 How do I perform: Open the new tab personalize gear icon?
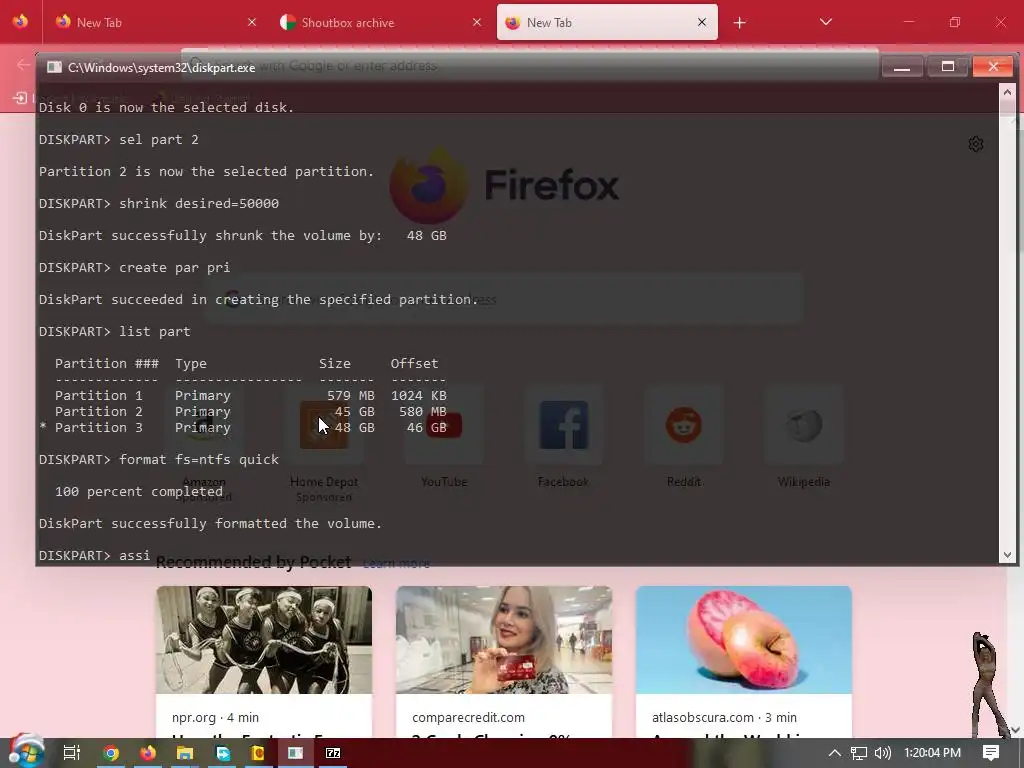coord(976,144)
